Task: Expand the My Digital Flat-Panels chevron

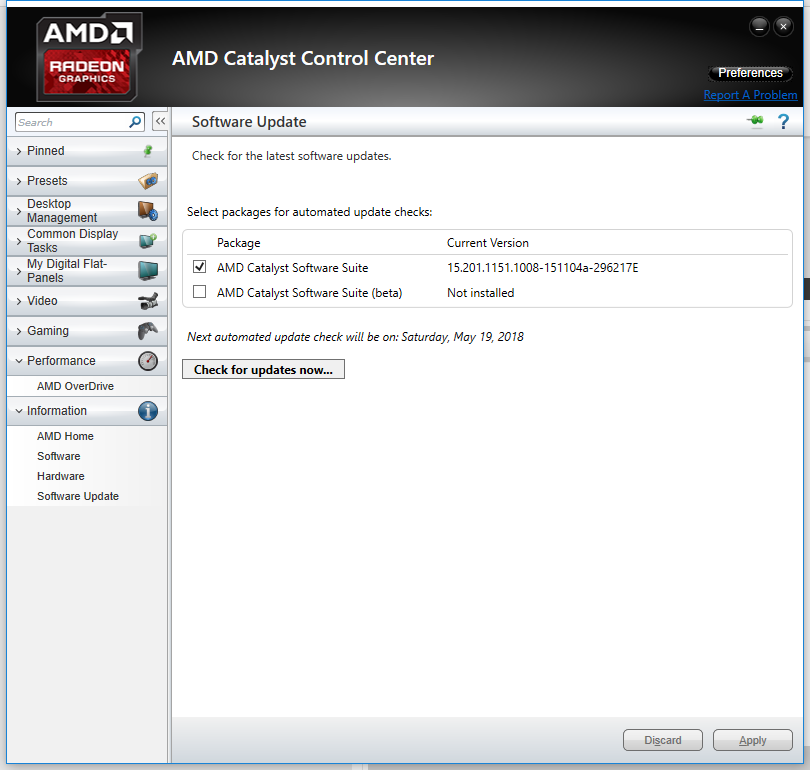Action: [19, 271]
